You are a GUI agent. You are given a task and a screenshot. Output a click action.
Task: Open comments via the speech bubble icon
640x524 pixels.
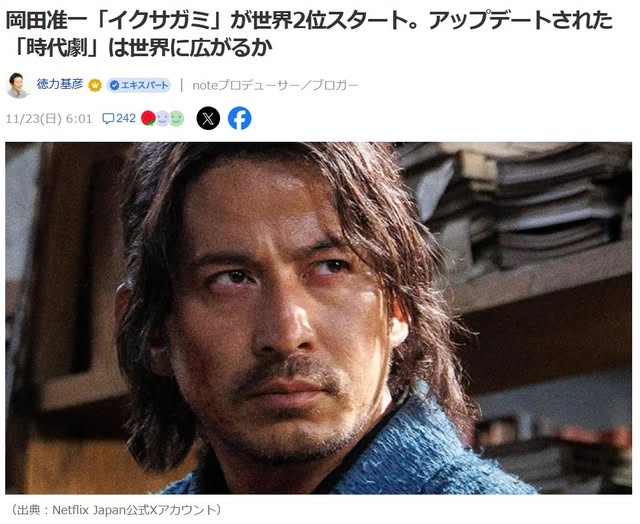coord(108,118)
